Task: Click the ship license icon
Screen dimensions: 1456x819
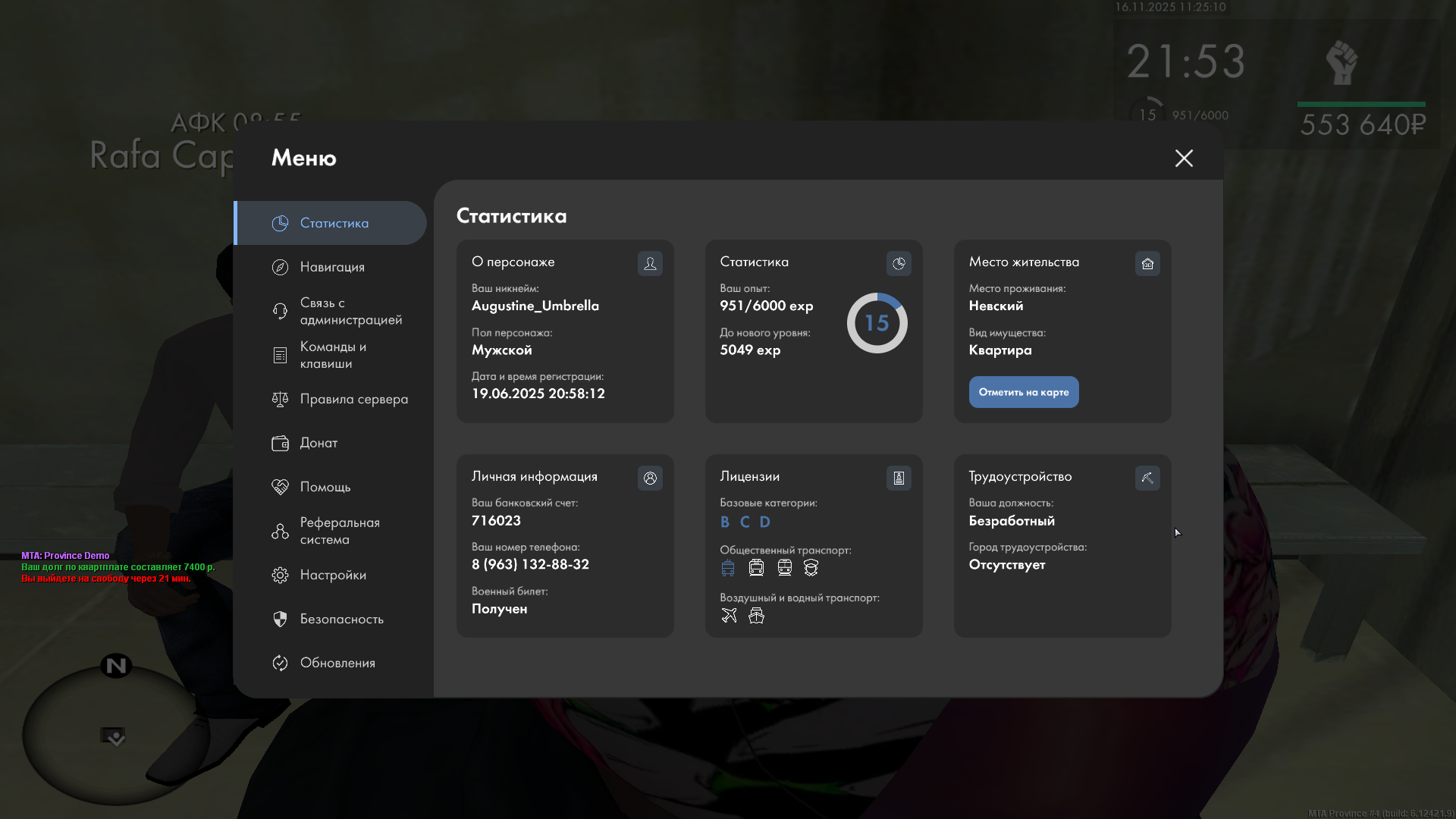Action: click(756, 615)
